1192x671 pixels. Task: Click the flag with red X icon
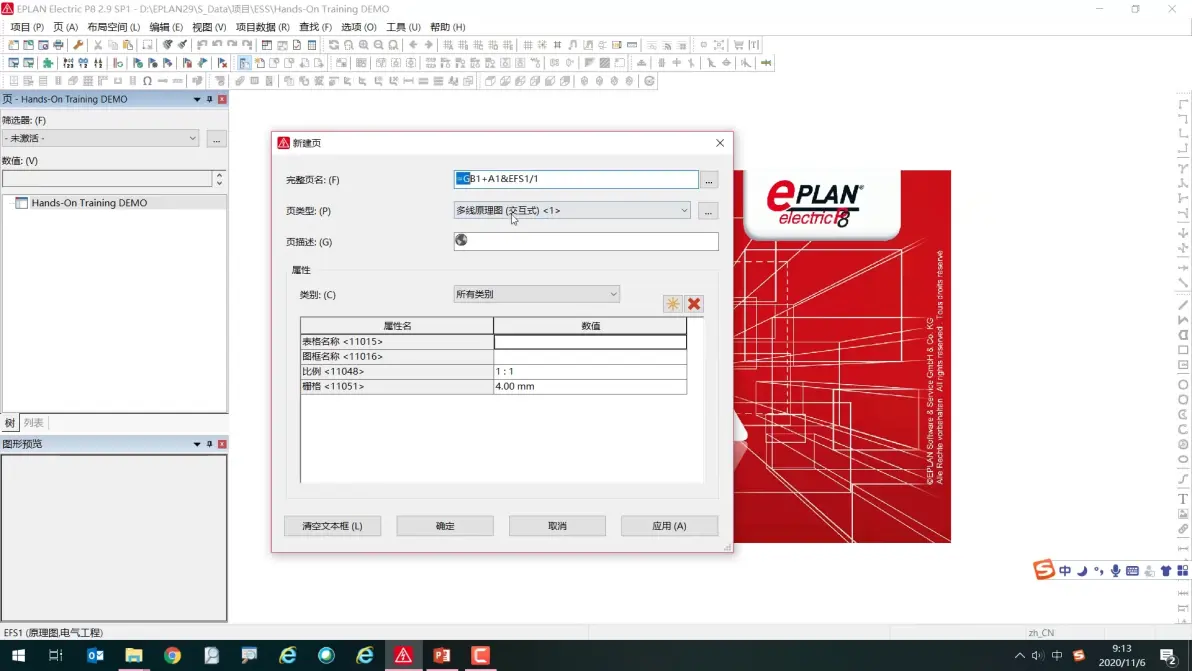(222, 63)
